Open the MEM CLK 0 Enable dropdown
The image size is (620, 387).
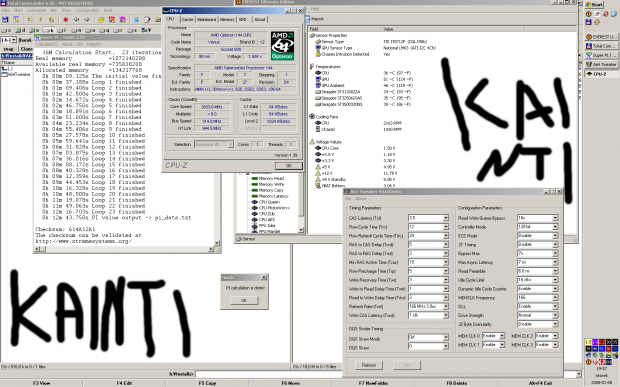[x=502, y=336]
